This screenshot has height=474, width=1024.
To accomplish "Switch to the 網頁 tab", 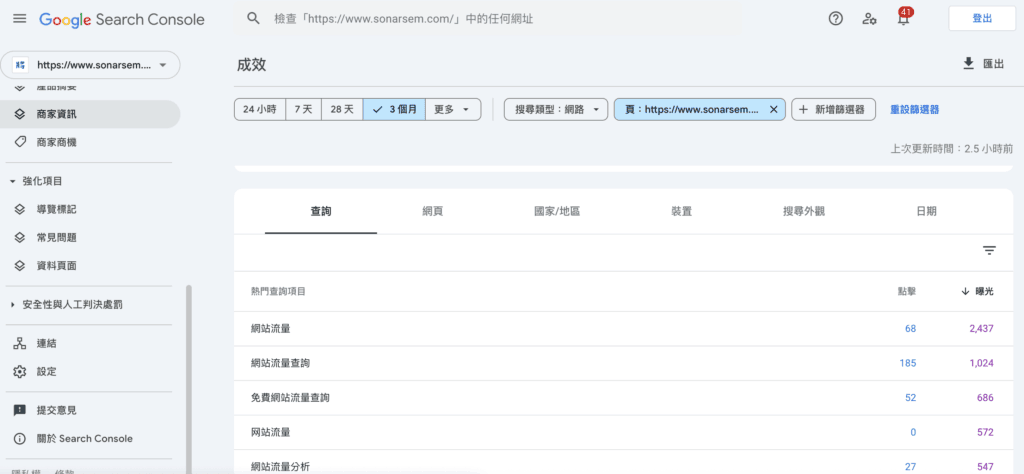I will tap(432, 212).
